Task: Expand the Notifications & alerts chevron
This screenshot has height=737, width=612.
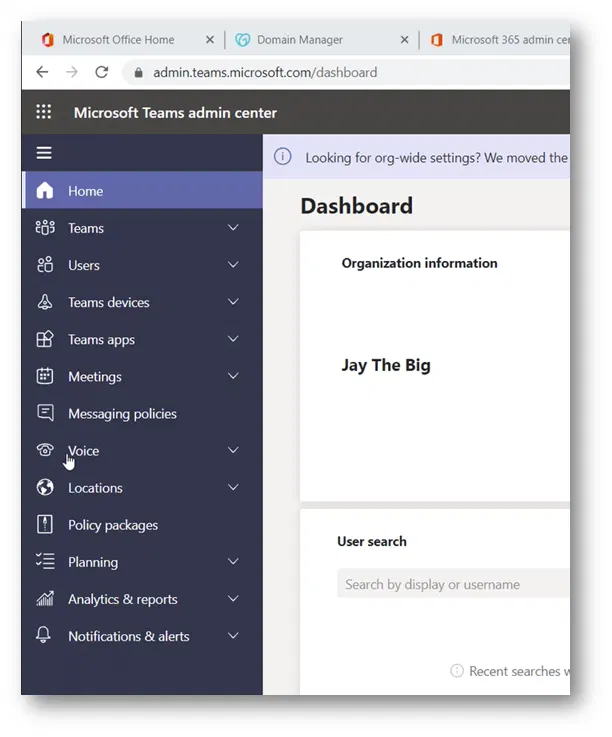Action: [x=233, y=636]
